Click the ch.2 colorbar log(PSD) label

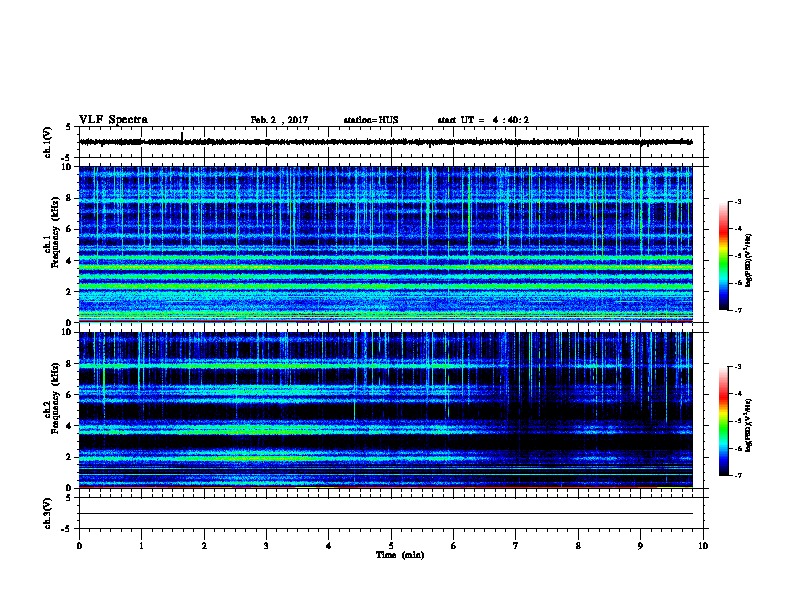(748, 425)
